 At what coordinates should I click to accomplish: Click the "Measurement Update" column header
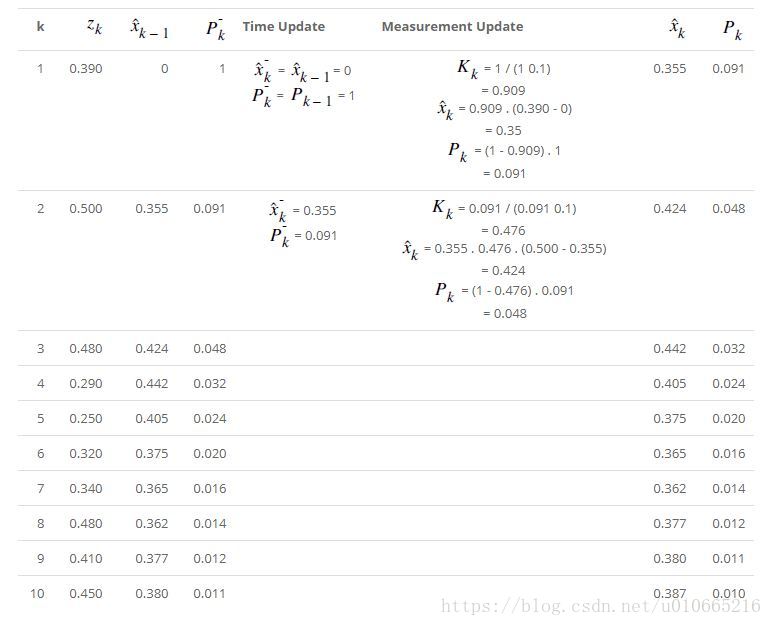coord(452,26)
